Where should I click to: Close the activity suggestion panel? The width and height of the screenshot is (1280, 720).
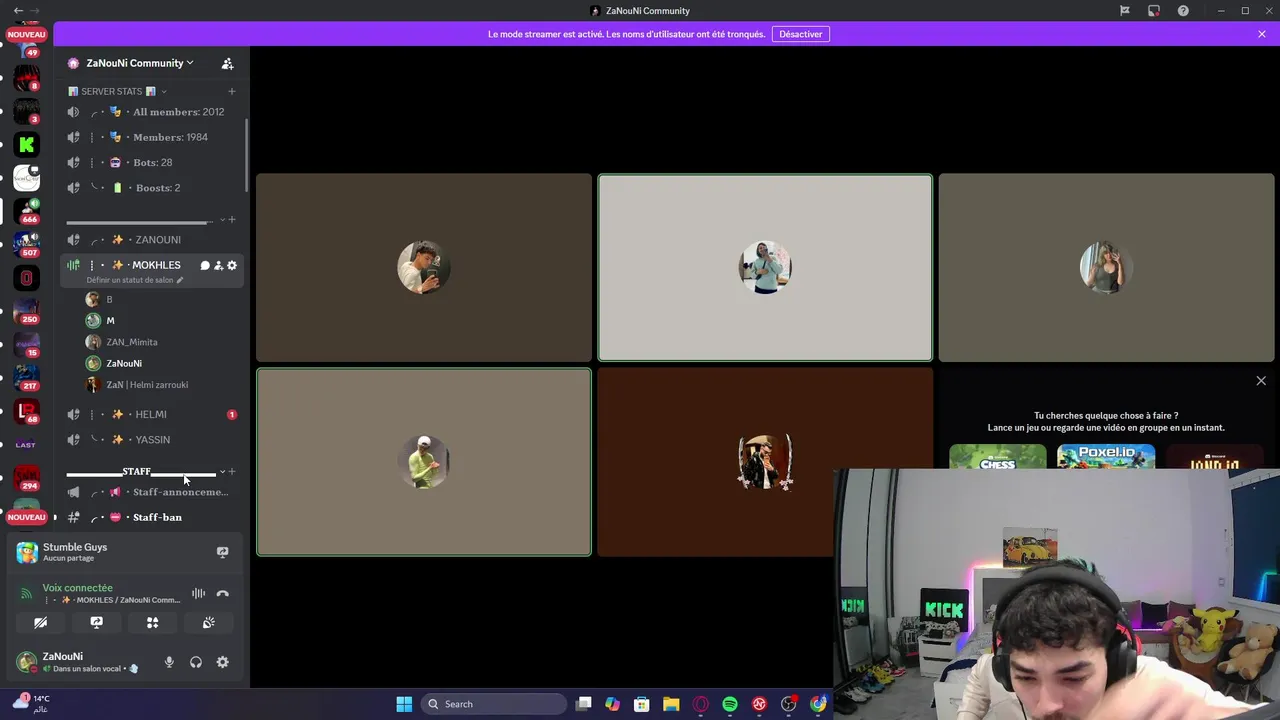pyautogui.click(x=1261, y=381)
